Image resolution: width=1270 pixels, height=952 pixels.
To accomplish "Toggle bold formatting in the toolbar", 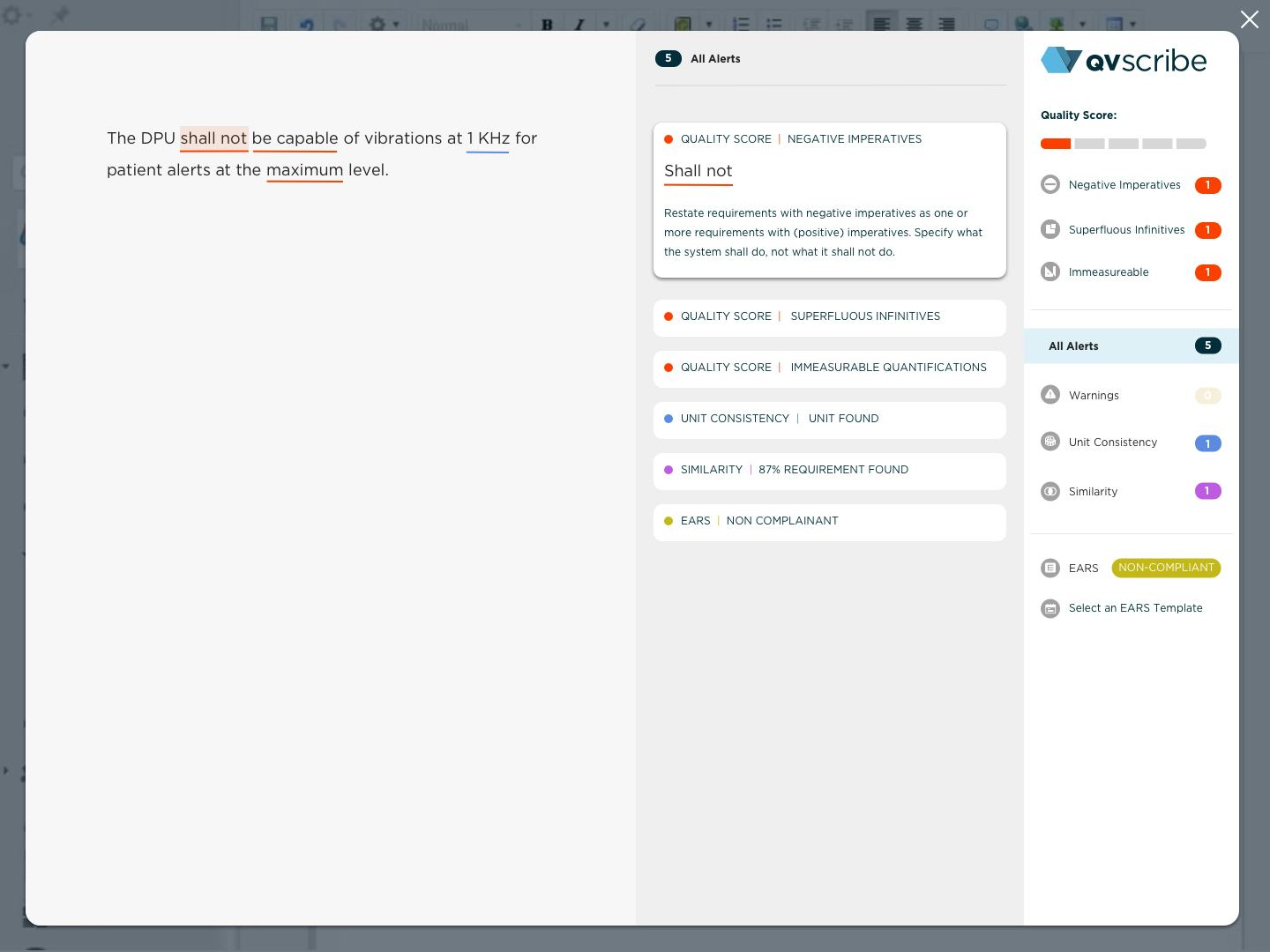I will [548, 25].
